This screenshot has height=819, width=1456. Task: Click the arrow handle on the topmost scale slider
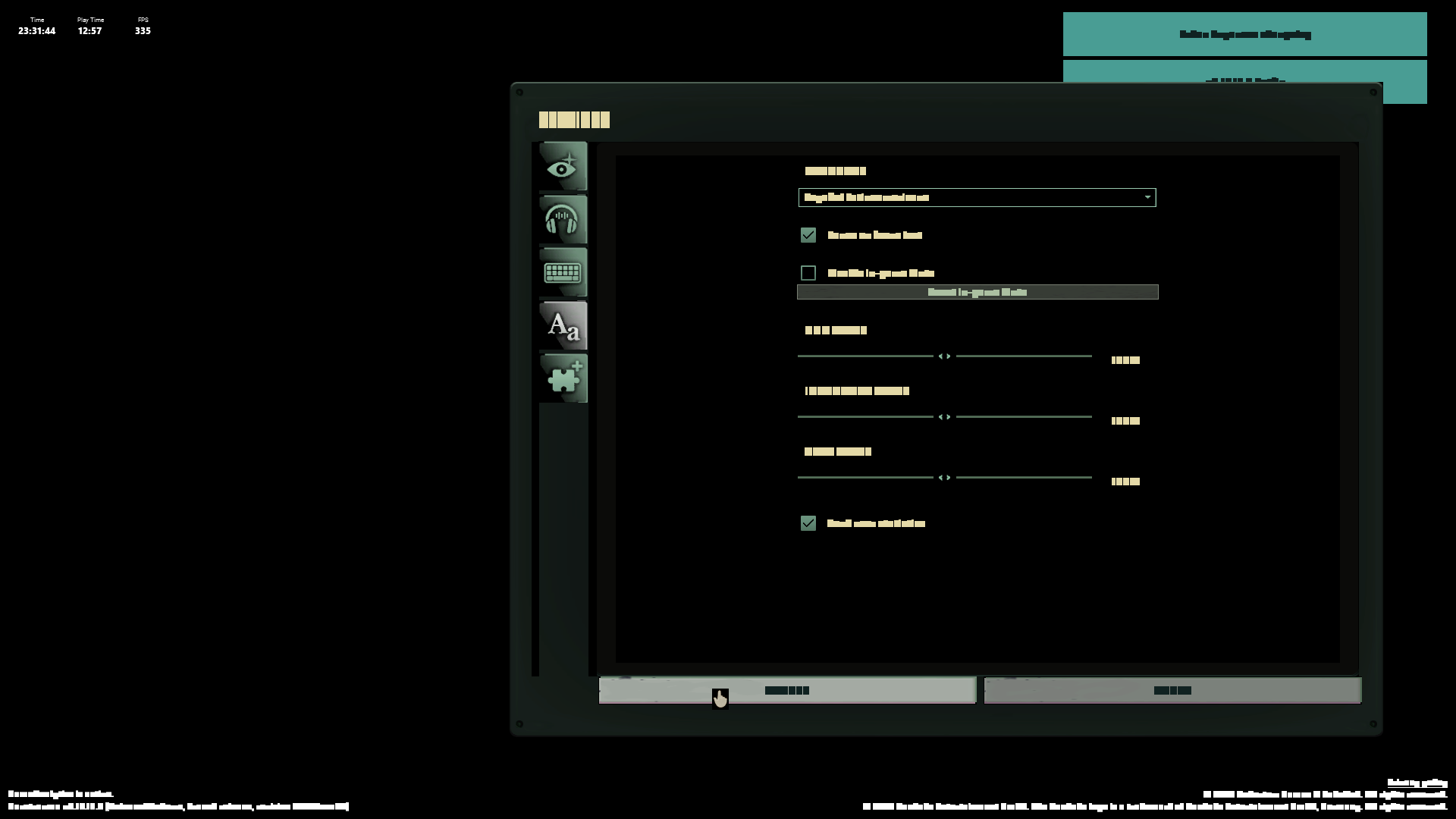pyautogui.click(x=944, y=356)
